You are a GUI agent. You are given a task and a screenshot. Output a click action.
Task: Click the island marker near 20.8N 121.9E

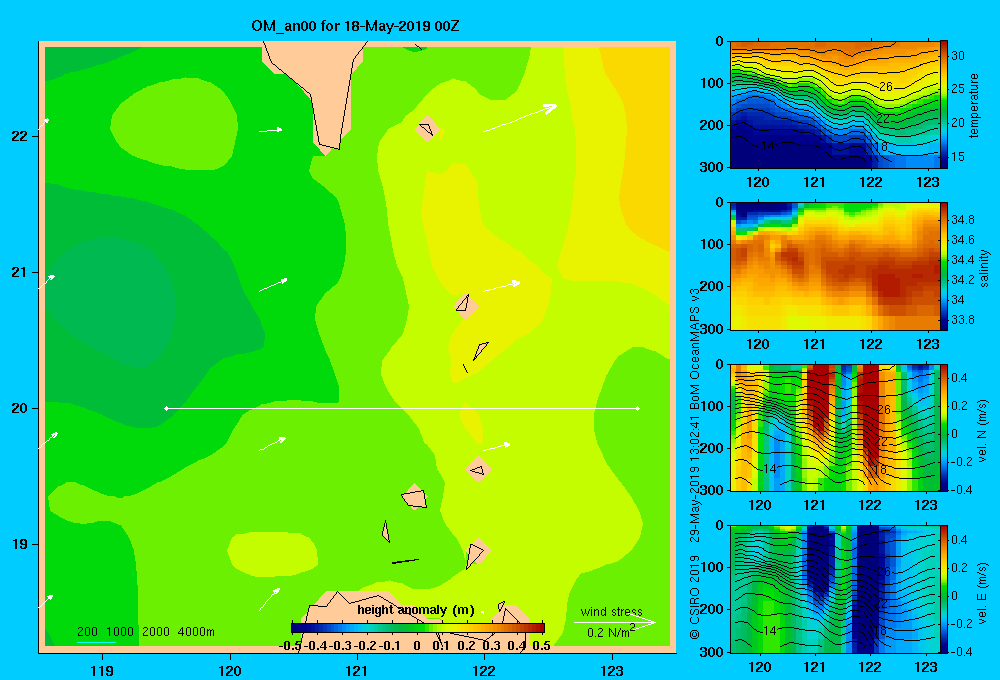[x=466, y=305]
